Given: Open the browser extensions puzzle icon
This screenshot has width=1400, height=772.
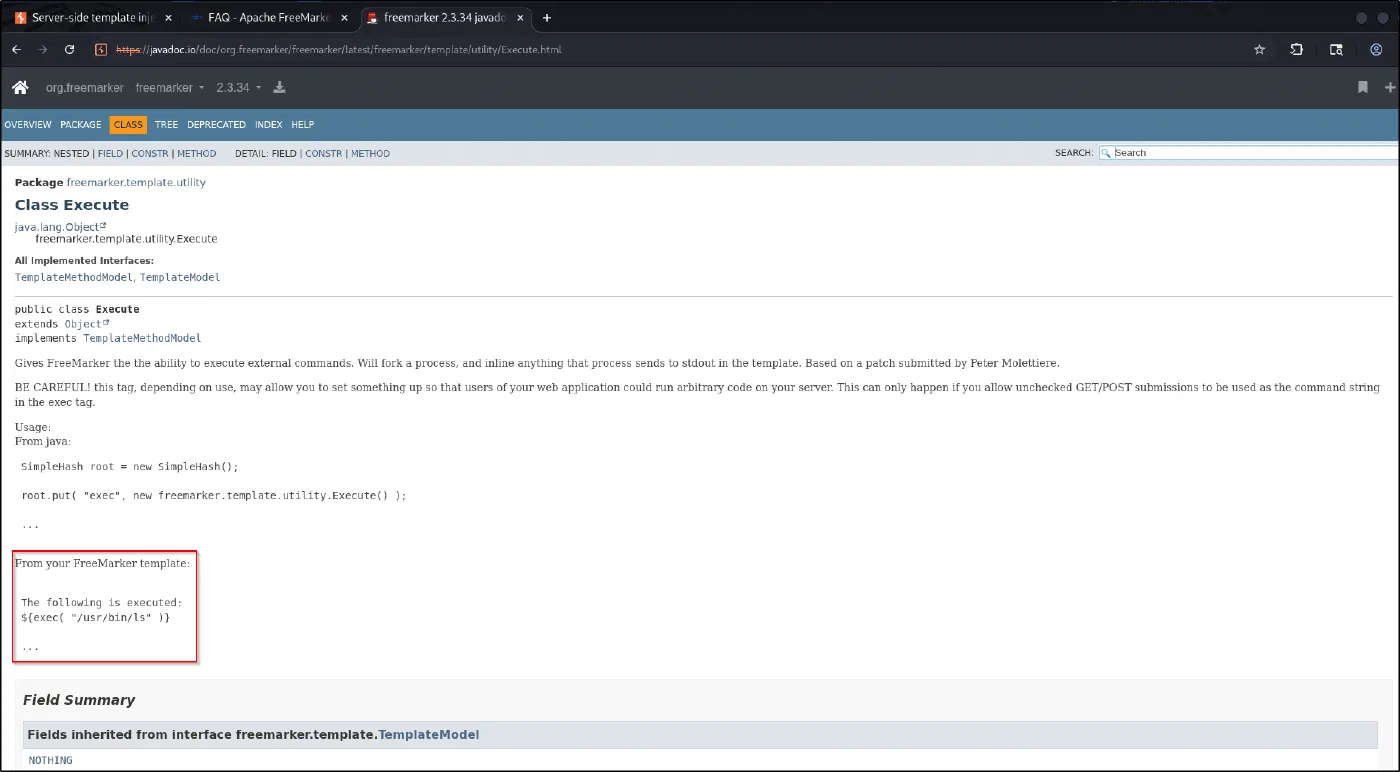Looking at the screenshot, I should [1297, 49].
